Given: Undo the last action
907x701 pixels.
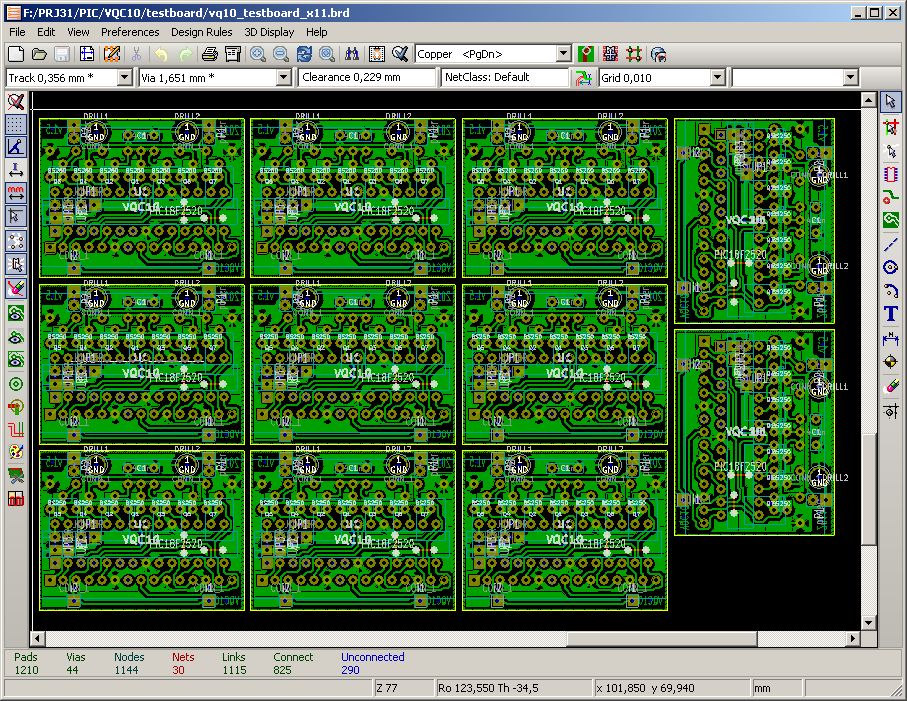Looking at the screenshot, I should (161, 54).
